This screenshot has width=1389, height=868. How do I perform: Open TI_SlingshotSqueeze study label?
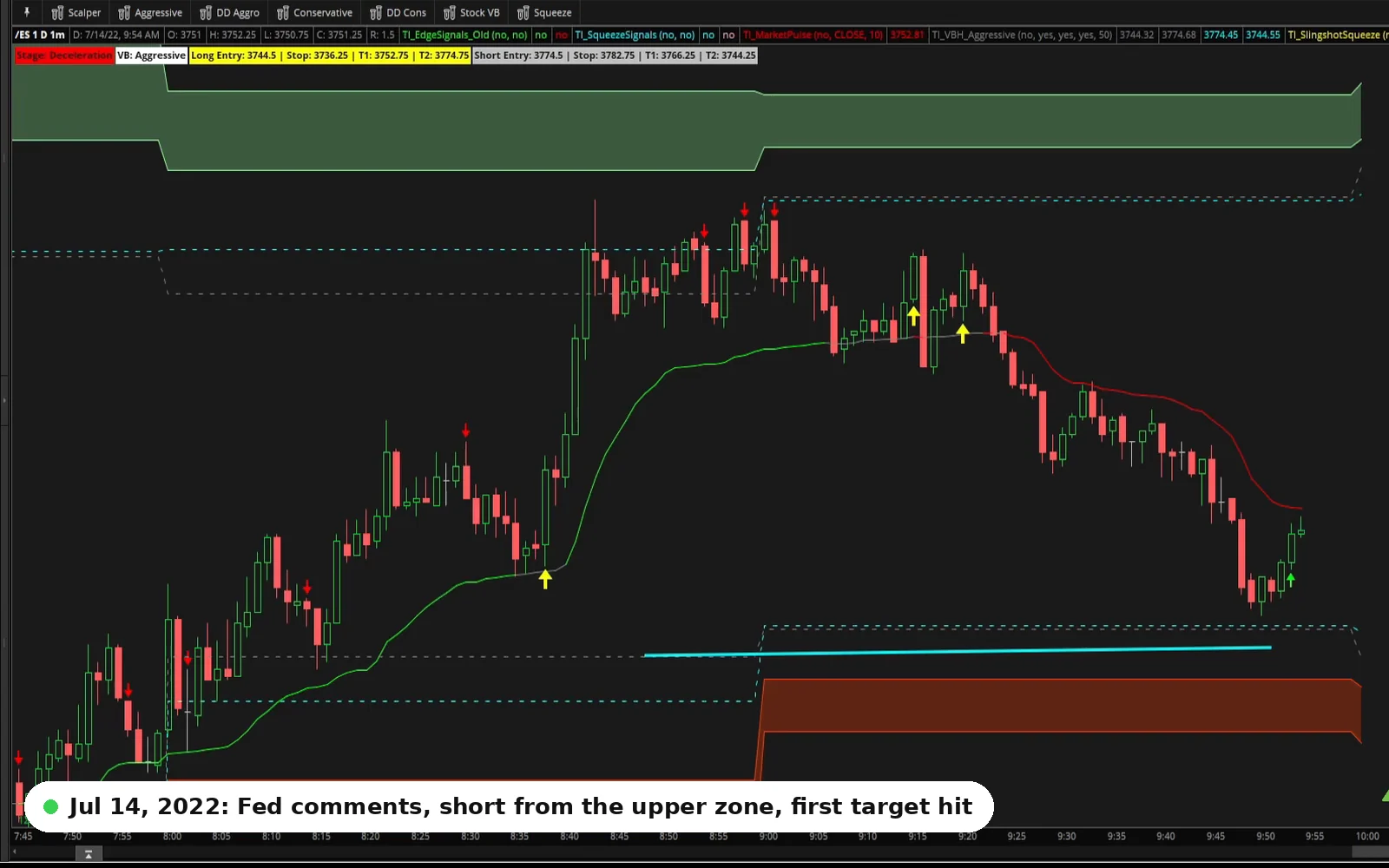pyautogui.click(x=1338, y=35)
